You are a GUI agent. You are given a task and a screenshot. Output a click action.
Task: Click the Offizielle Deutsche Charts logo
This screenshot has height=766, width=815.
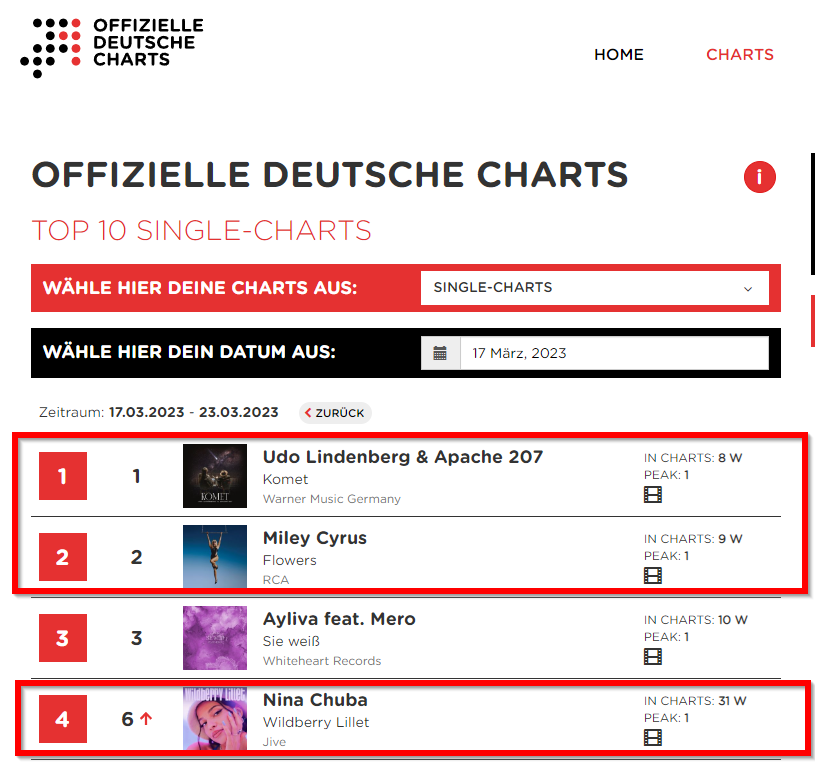coord(112,44)
